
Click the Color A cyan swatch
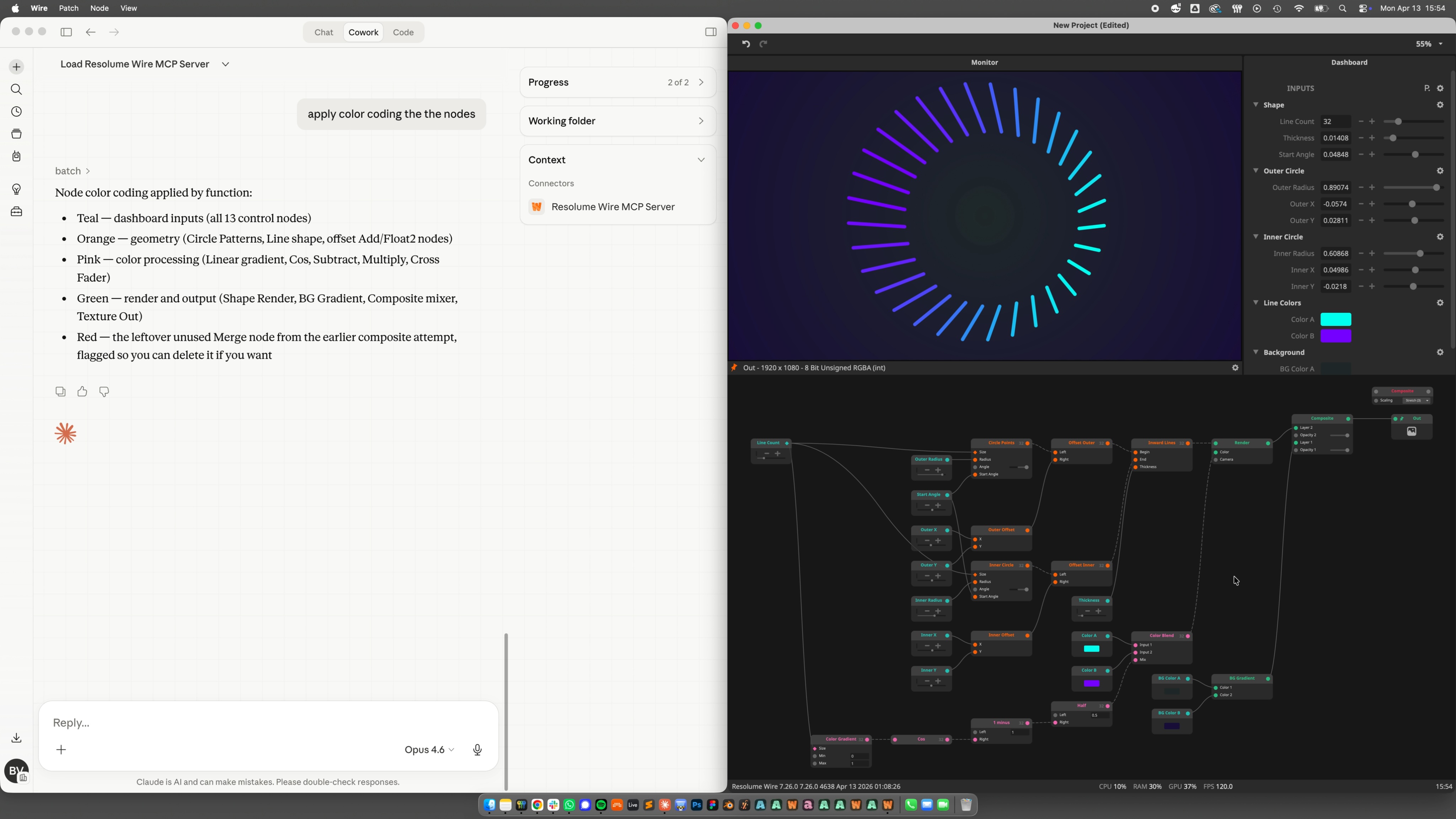(x=1335, y=319)
